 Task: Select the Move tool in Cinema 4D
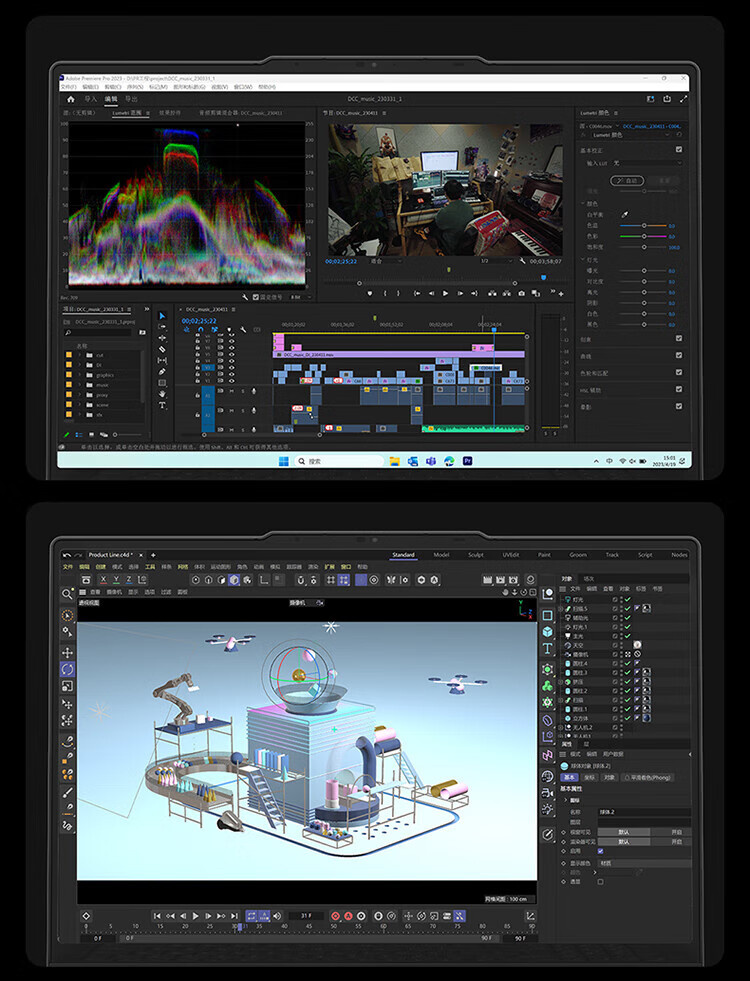[x=67, y=653]
